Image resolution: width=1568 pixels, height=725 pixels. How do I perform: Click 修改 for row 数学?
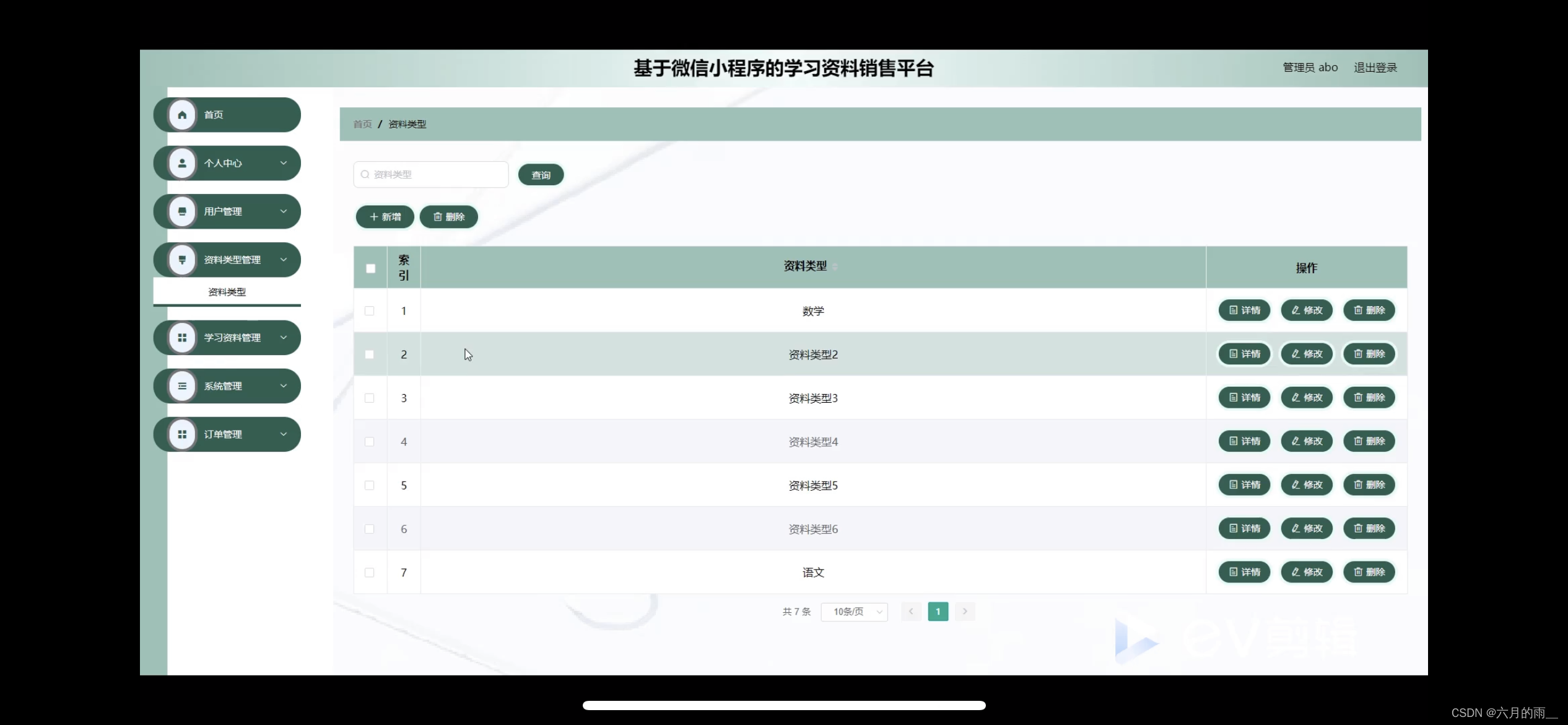(1307, 310)
